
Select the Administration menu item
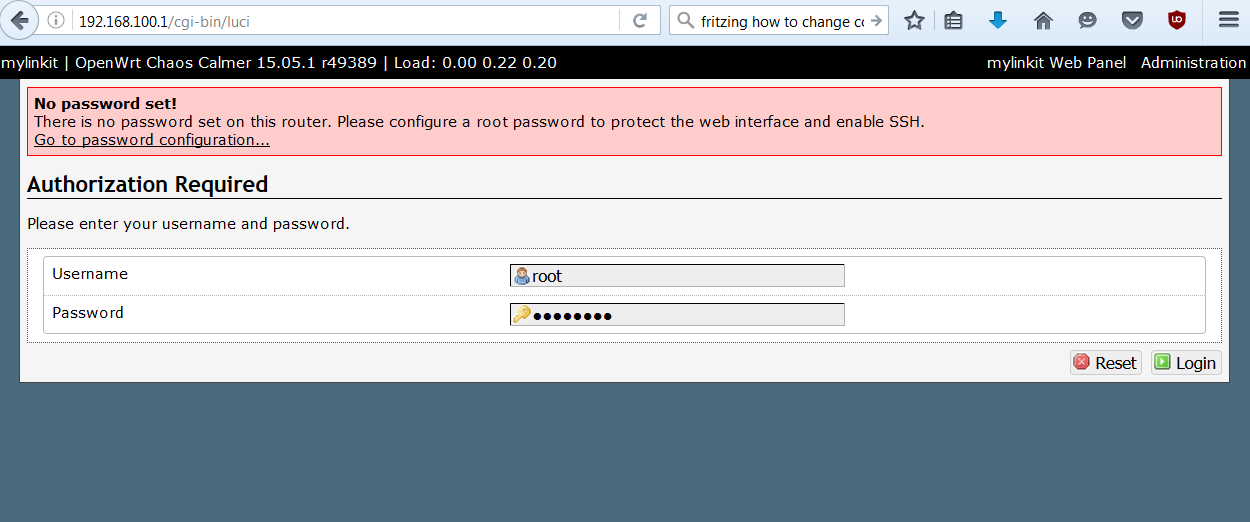click(1193, 63)
